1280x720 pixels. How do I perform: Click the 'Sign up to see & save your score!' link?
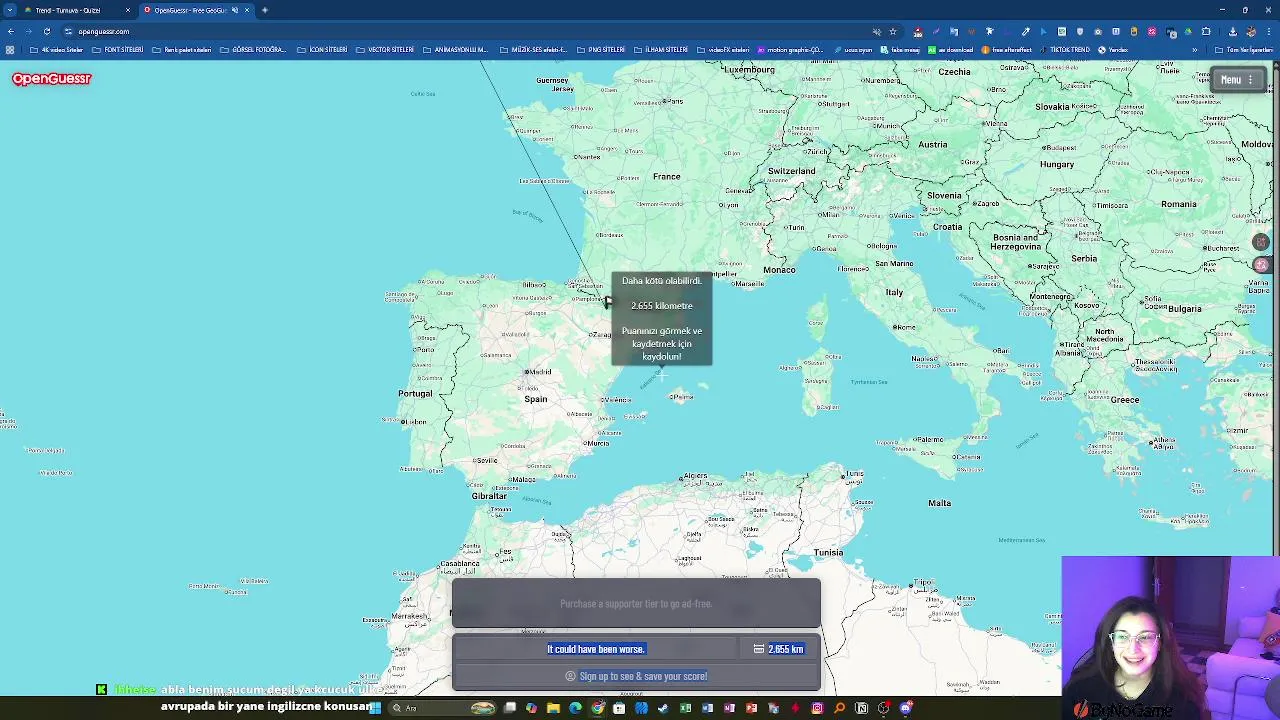[x=643, y=676]
